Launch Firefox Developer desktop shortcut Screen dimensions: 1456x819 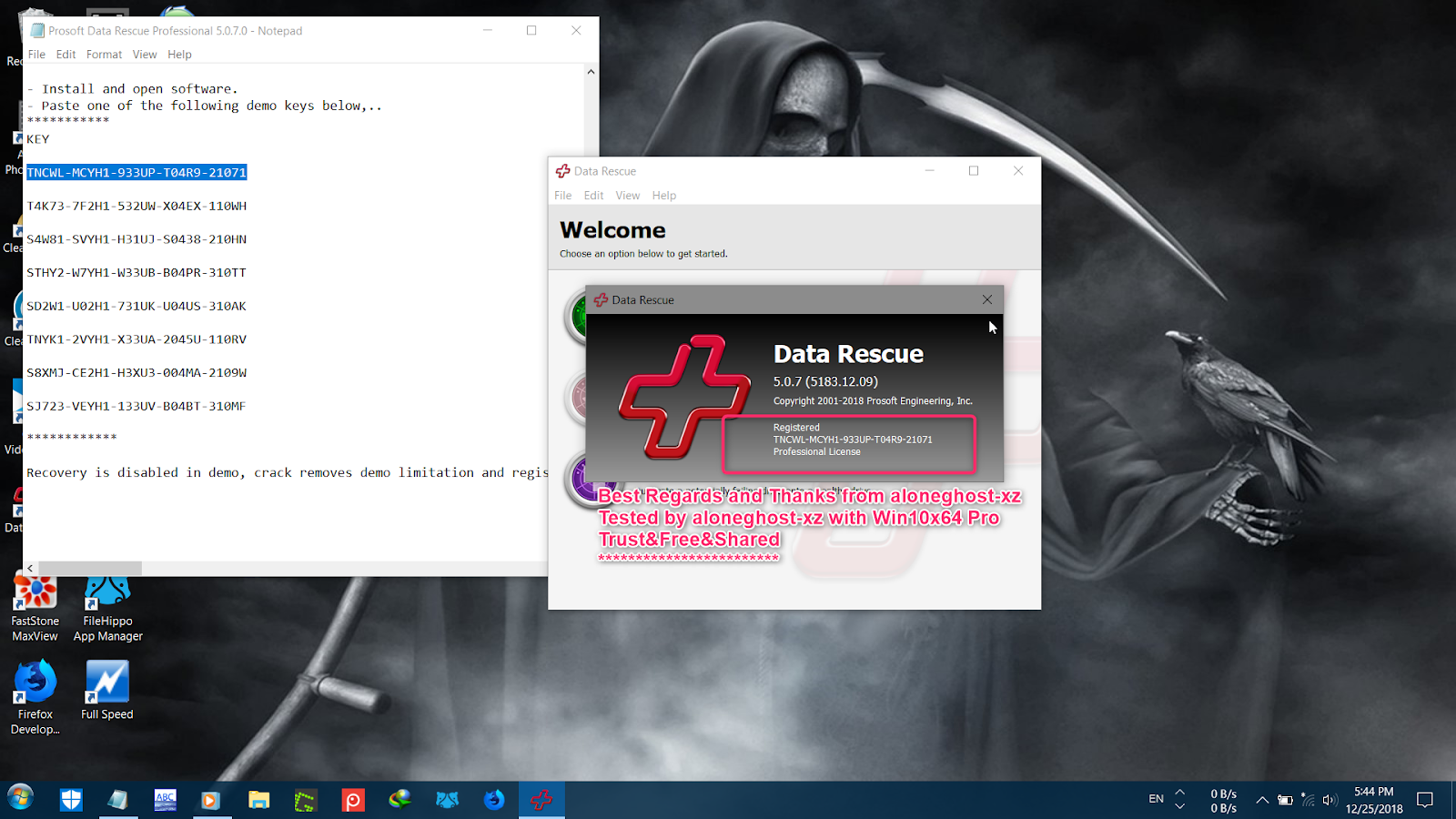[35, 697]
